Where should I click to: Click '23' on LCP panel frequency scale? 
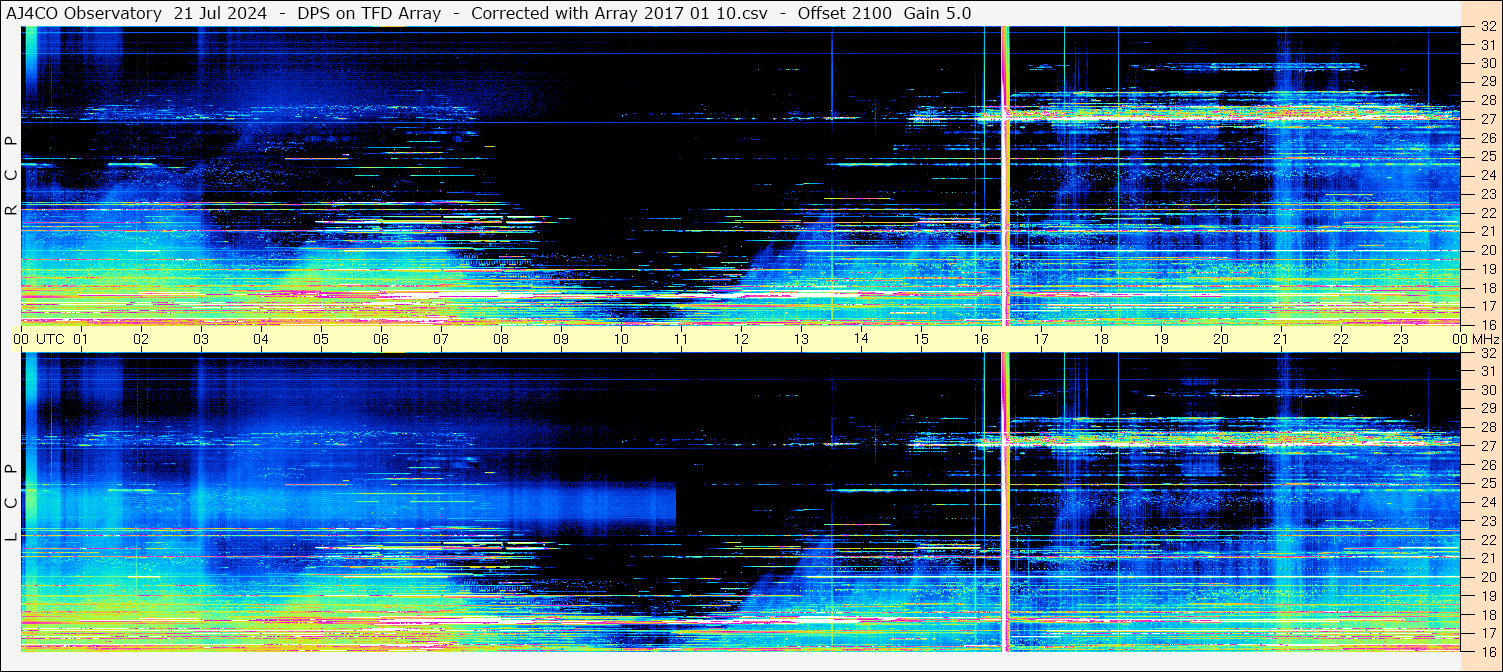point(1488,521)
